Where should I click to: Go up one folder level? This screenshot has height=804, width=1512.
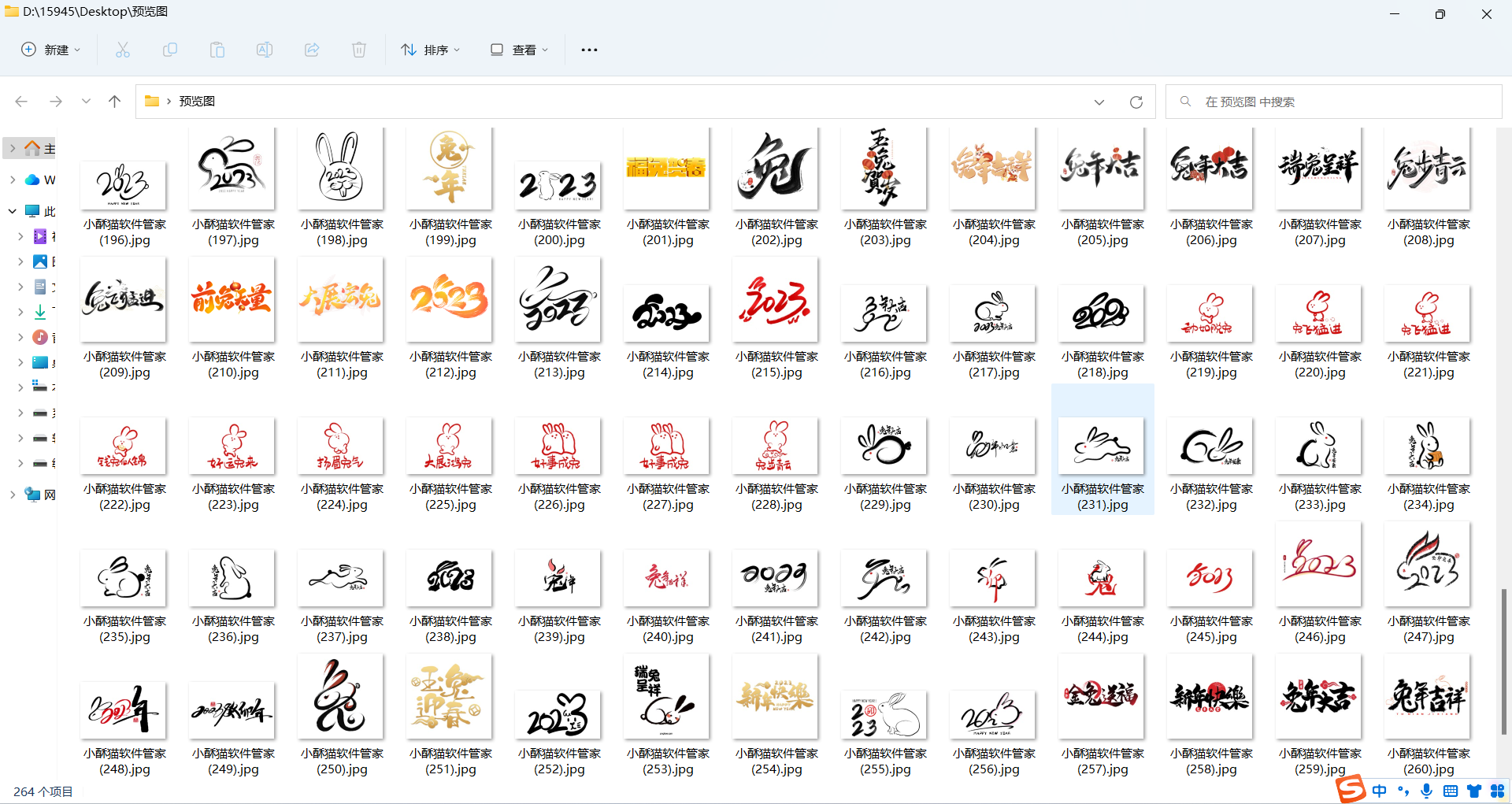click(x=114, y=102)
